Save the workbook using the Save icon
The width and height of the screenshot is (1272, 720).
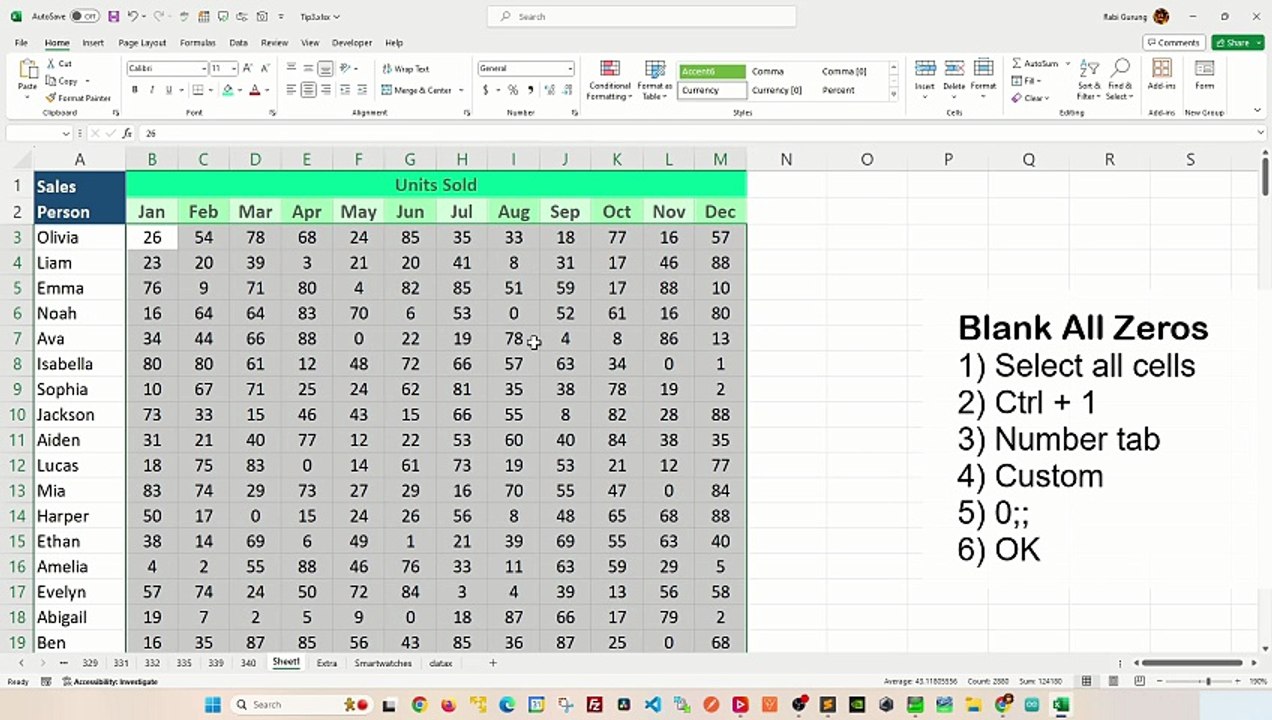[x=113, y=16]
